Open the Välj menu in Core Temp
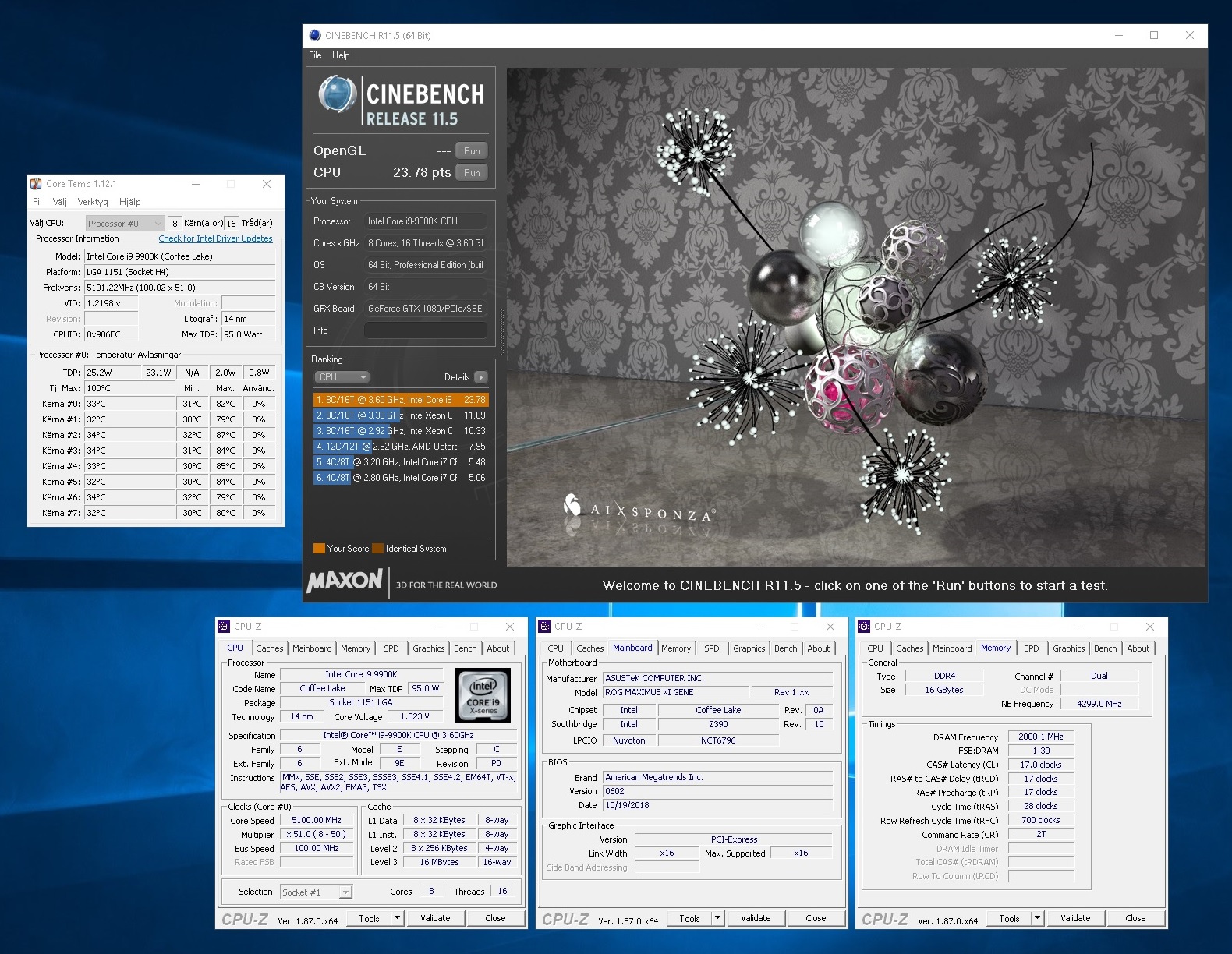Viewport: 1232px width, 954px height. point(60,202)
